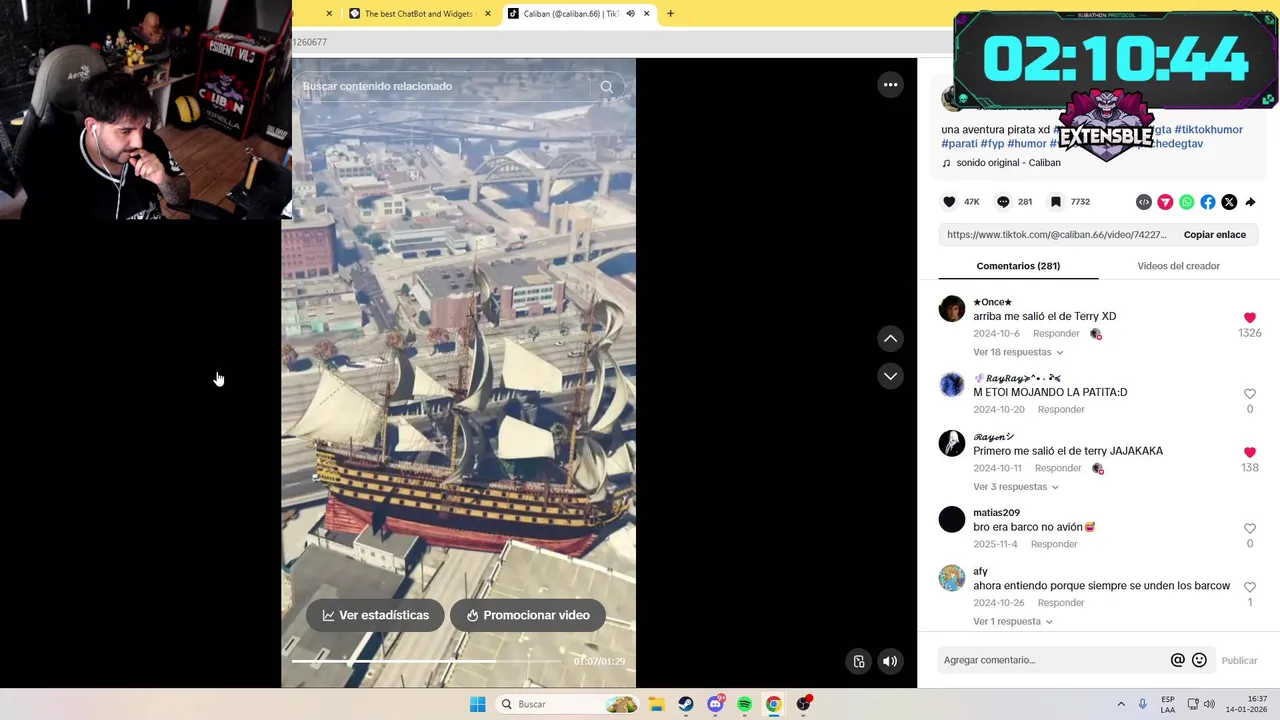The height and width of the screenshot is (720, 1280).
Task: Switch to 'Videos del creador' tab
Action: pyautogui.click(x=1178, y=266)
